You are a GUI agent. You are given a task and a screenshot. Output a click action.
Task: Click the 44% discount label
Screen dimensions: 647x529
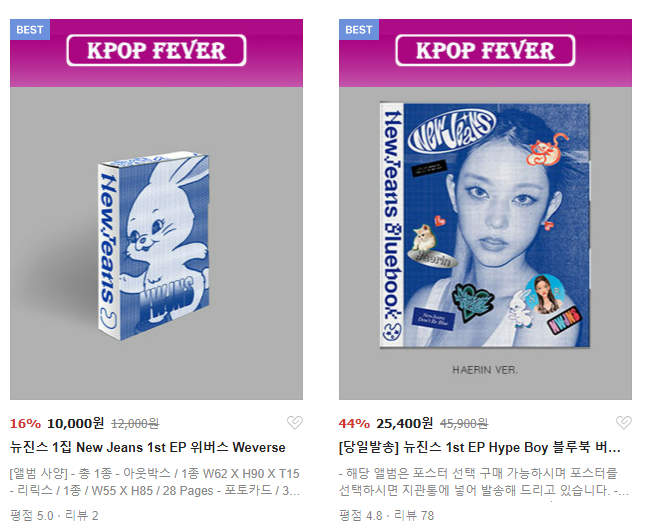point(354,424)
